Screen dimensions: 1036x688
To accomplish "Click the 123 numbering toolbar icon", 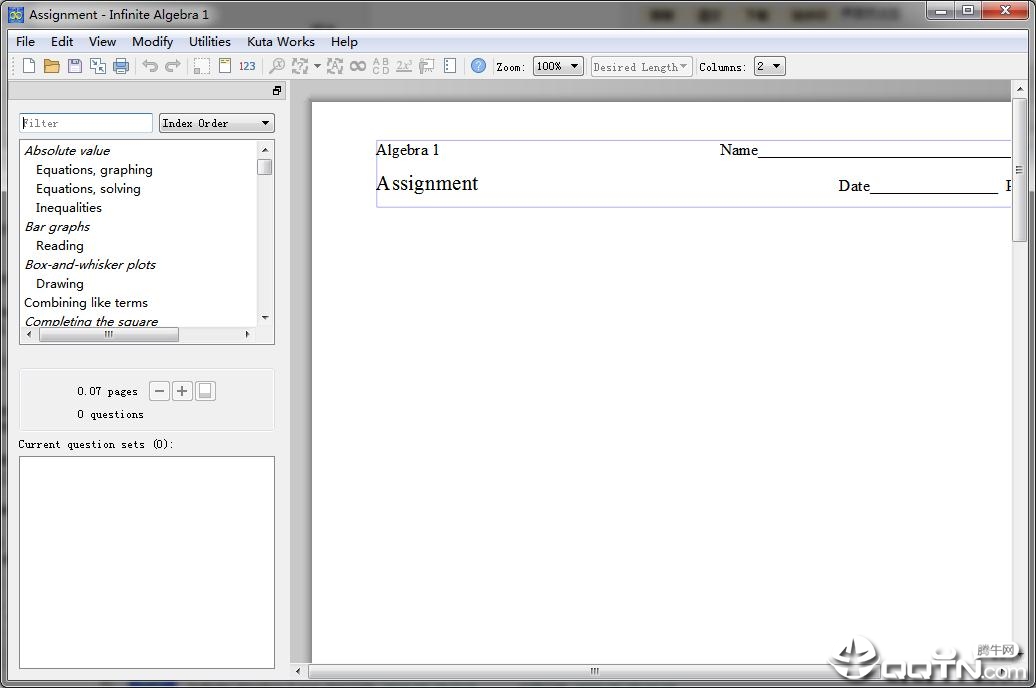I will [x=247, y=66].
